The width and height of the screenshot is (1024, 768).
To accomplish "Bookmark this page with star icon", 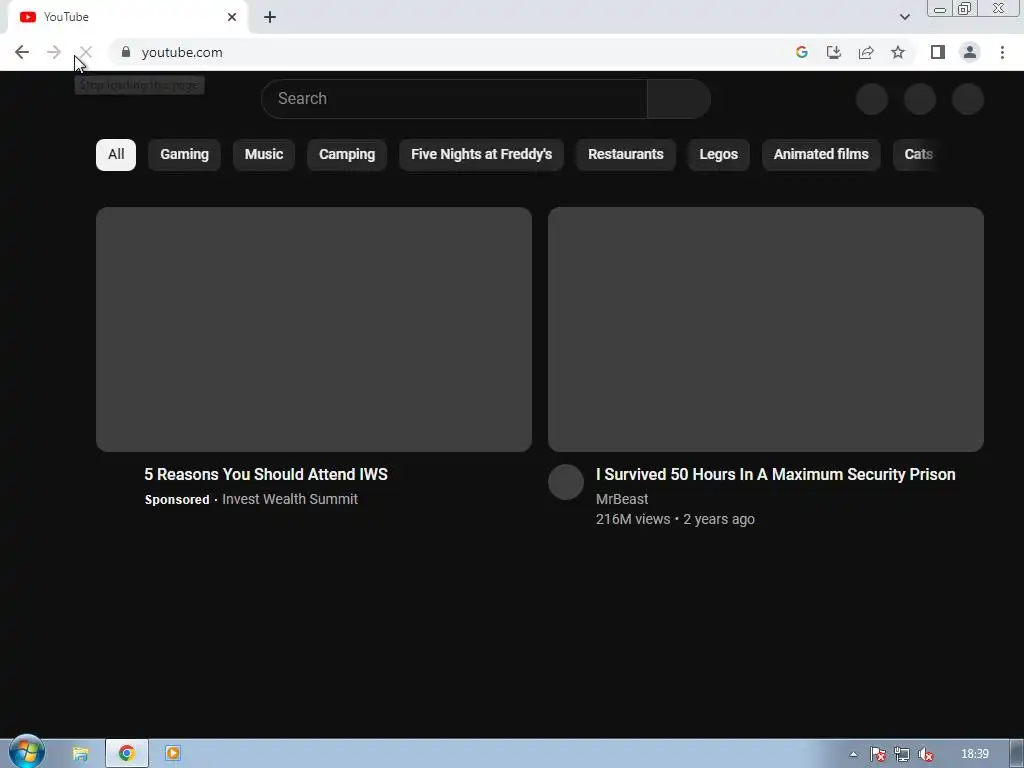I will click(x=898, y=52).
